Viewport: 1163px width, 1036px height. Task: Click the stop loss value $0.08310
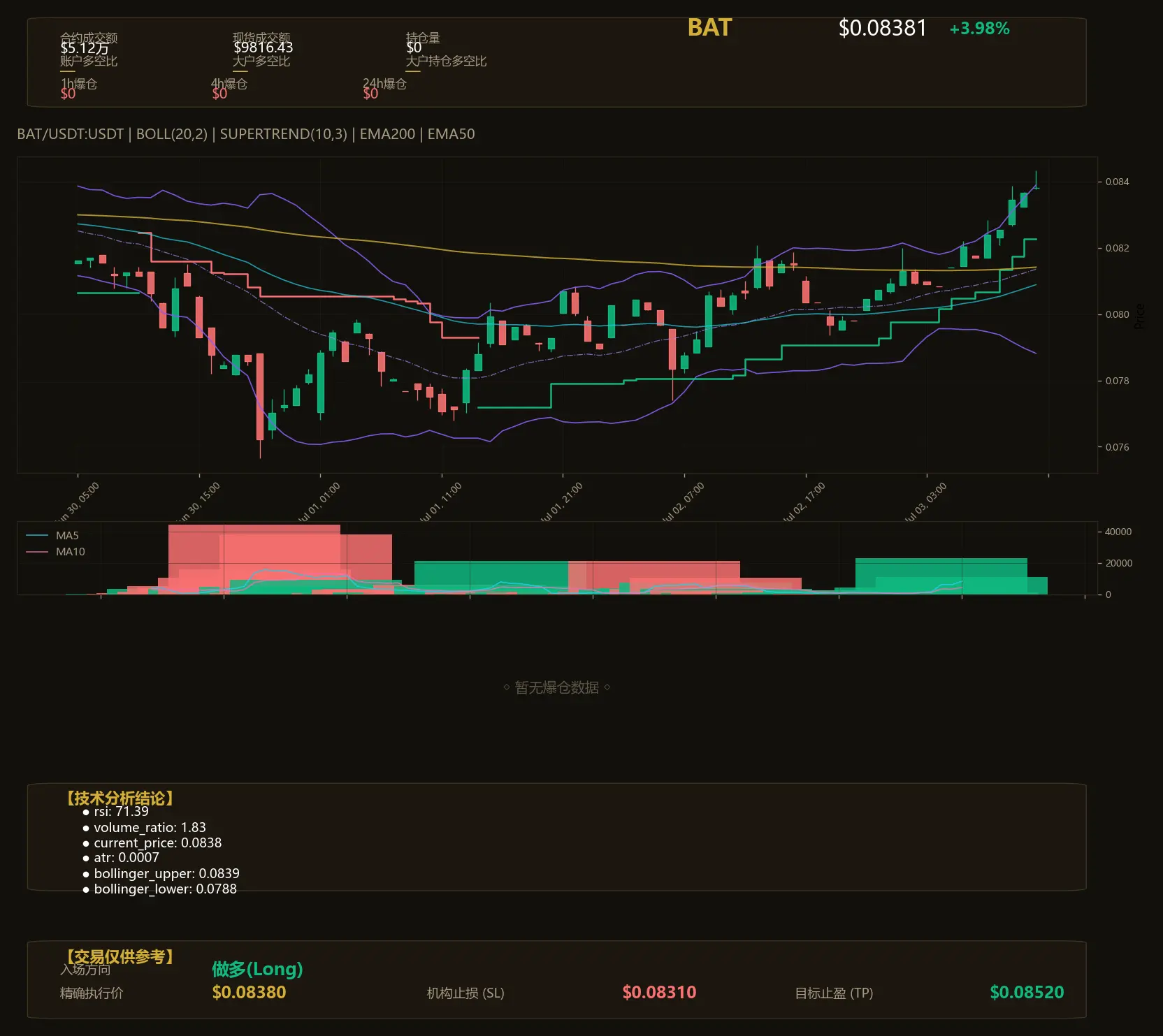click(x=659, y=992)
